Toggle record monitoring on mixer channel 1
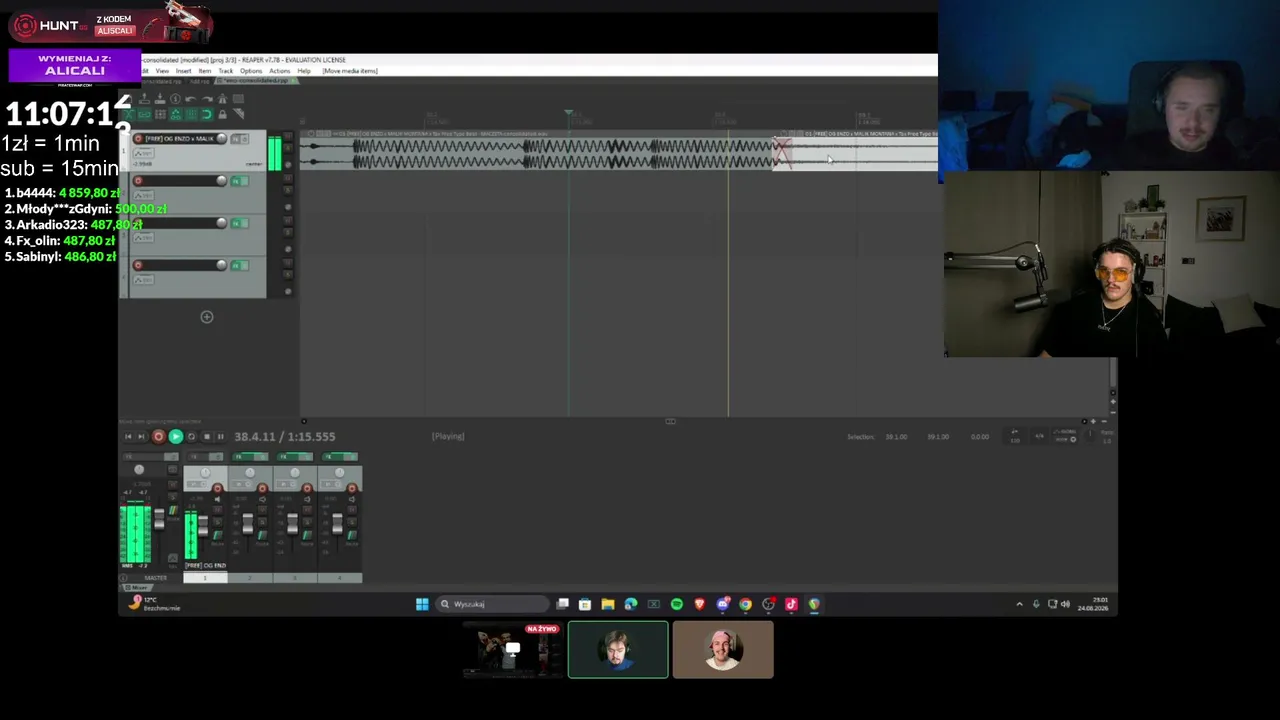Screen dimensions: 1280x720 click(x=218, y=499)
